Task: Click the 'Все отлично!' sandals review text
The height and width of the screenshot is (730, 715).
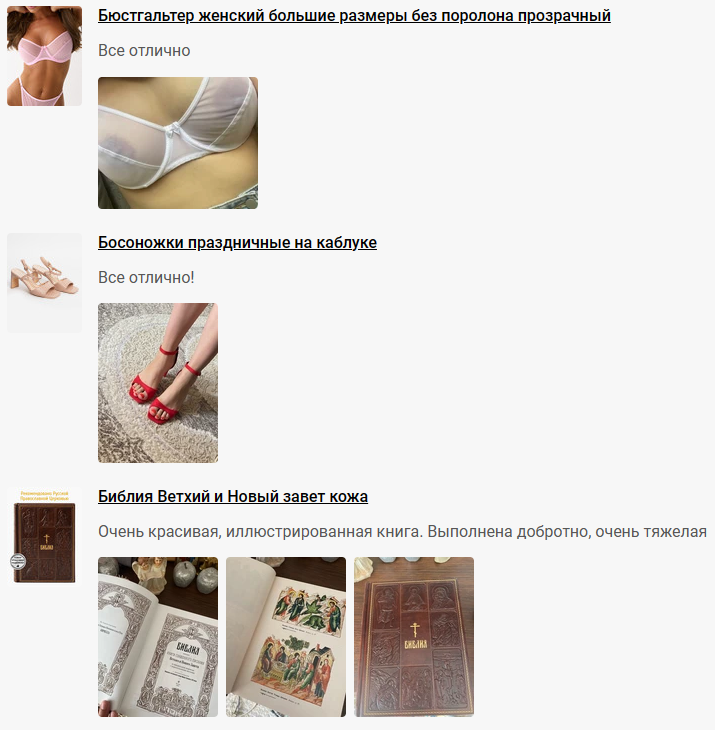Action: coord(146,277)
